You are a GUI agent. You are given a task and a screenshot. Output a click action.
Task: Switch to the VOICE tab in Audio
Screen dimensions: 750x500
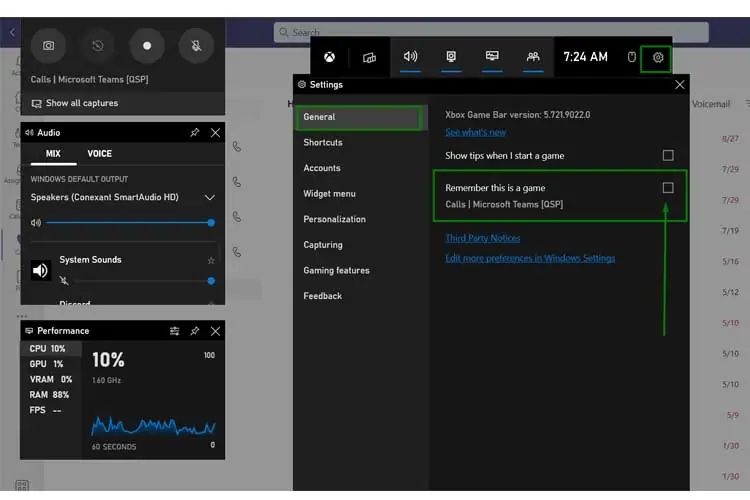click(x=100, y=154)
